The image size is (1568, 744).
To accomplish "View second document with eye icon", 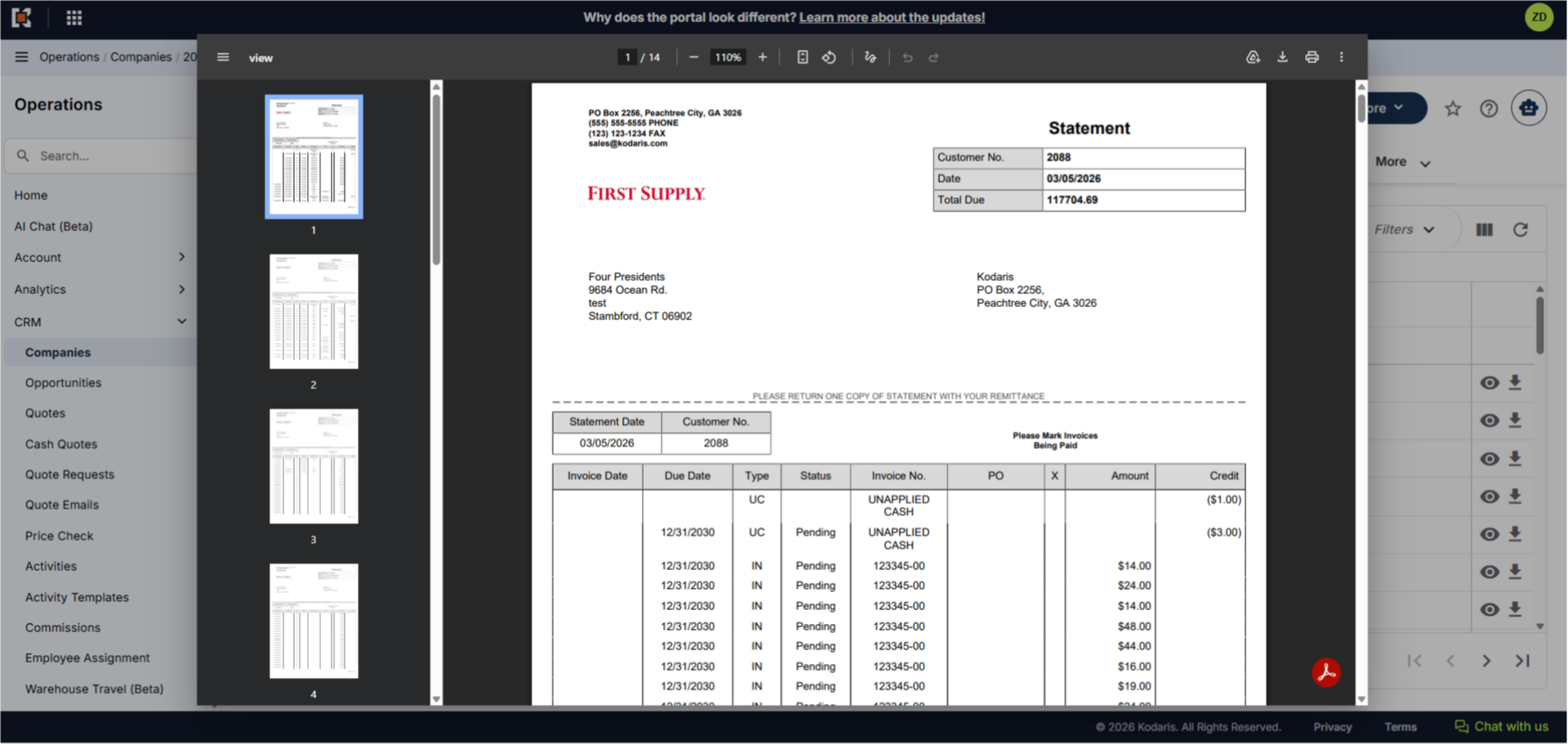I will click(1490, 421).
